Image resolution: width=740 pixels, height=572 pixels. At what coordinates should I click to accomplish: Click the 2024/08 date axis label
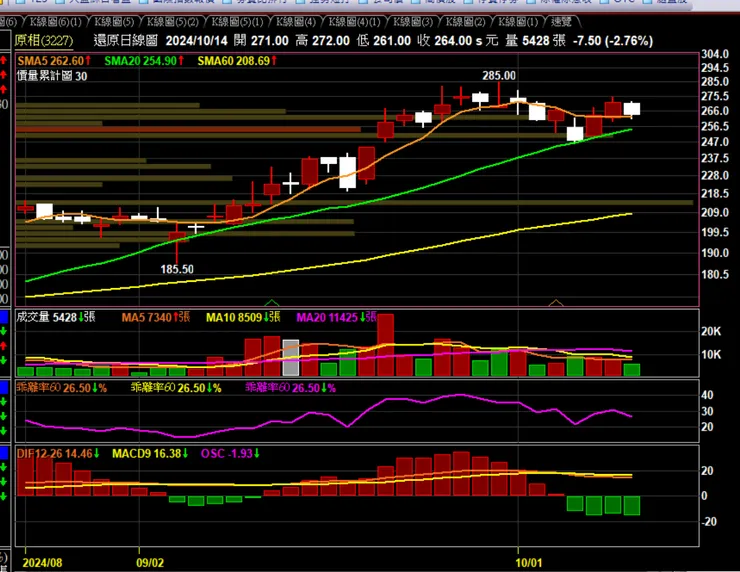coord(42,563)
